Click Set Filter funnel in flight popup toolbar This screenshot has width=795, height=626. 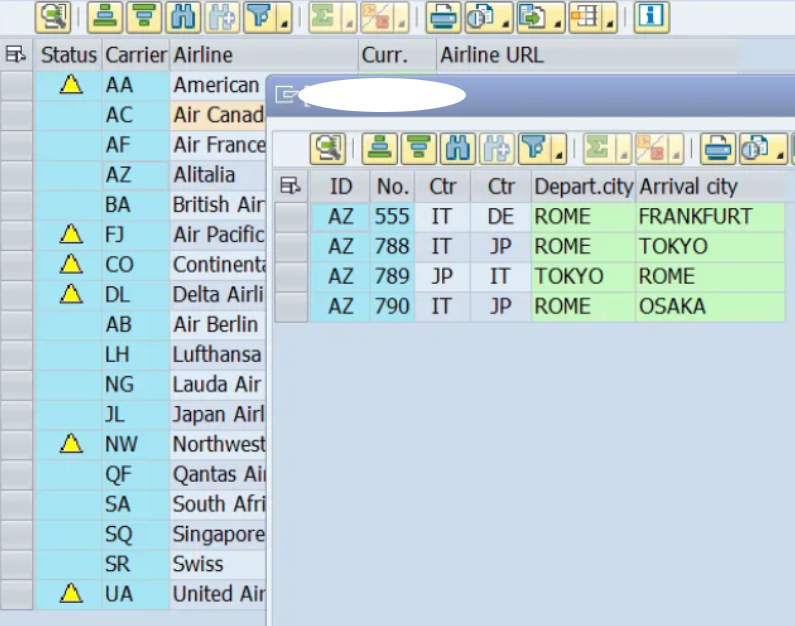535,149
